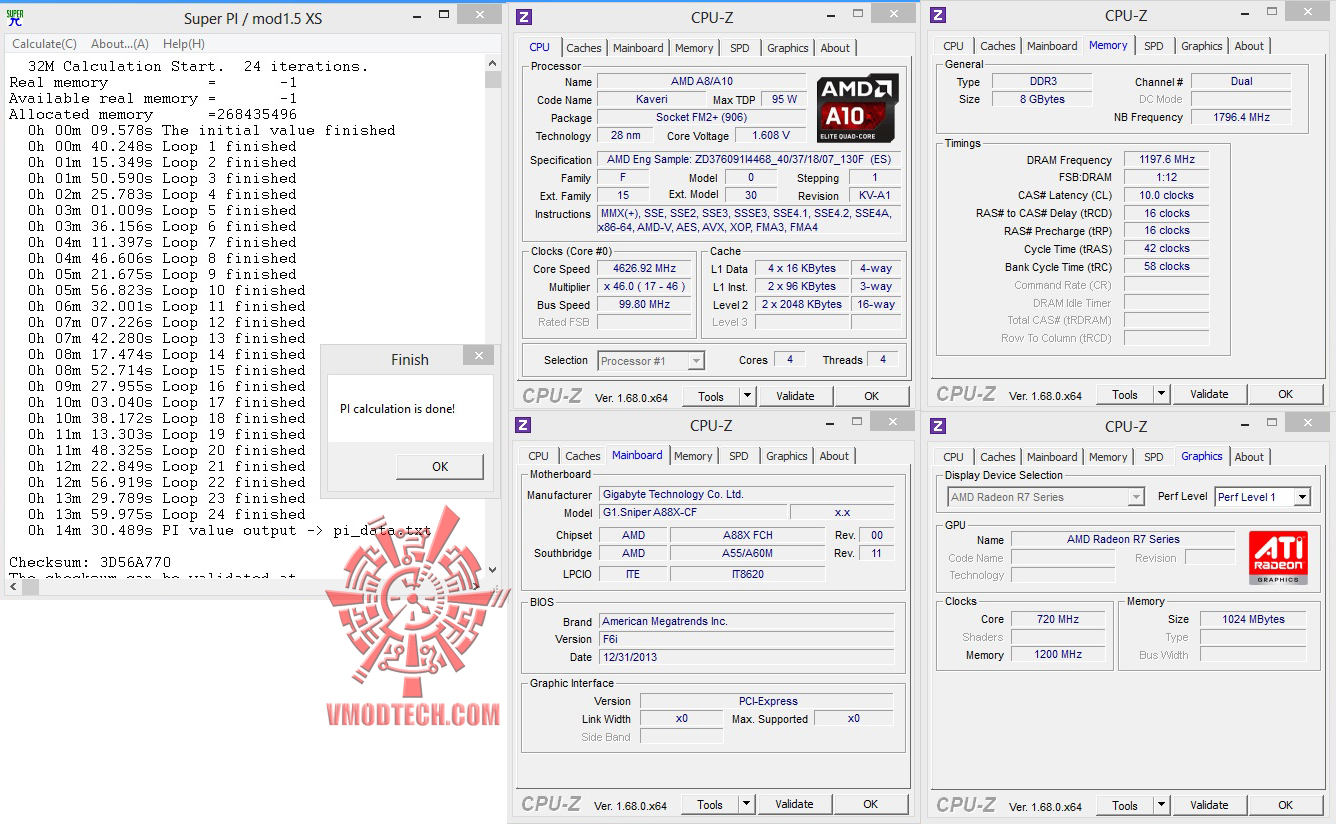Image resolution: width=1336 pixels, height=824 pixels.
Task: Click OK in the Finish dialog
Action: coord(440,467)
